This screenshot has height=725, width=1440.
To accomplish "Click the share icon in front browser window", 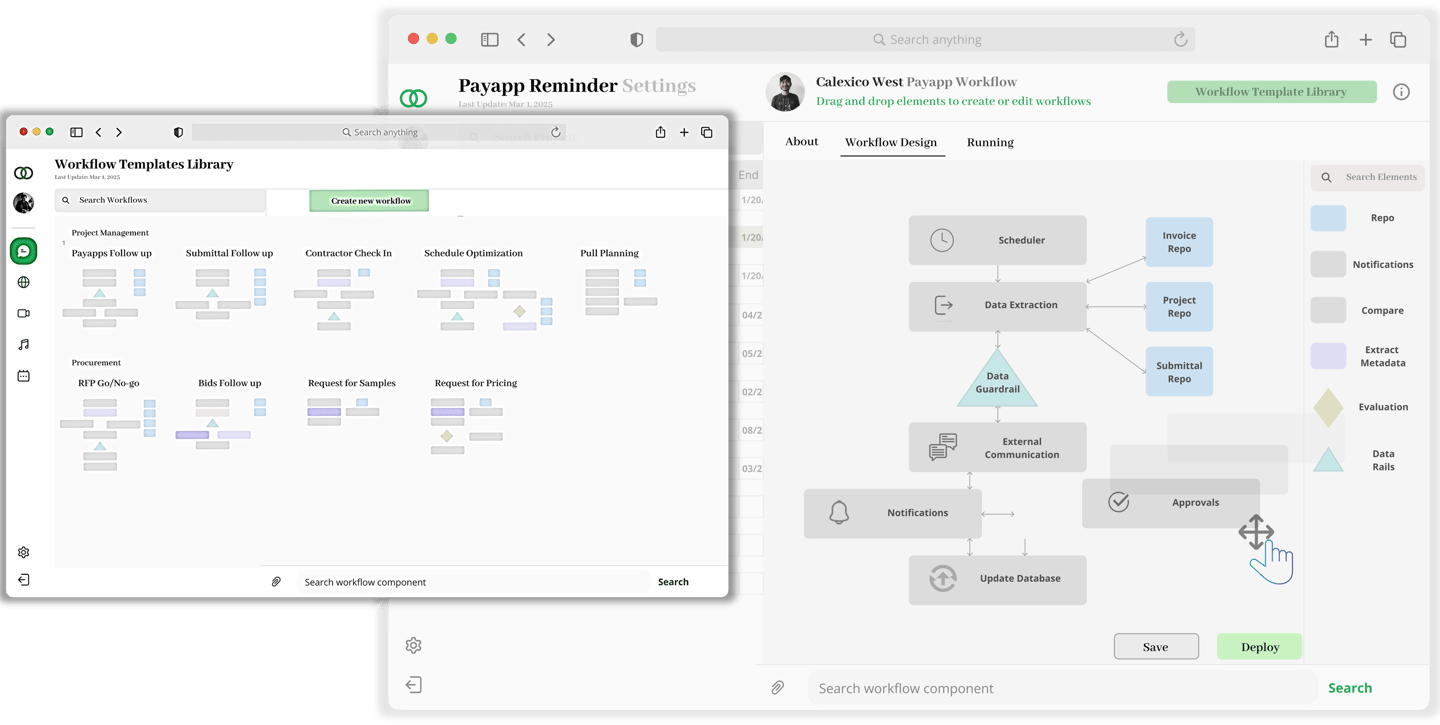I will pos(660,132).
